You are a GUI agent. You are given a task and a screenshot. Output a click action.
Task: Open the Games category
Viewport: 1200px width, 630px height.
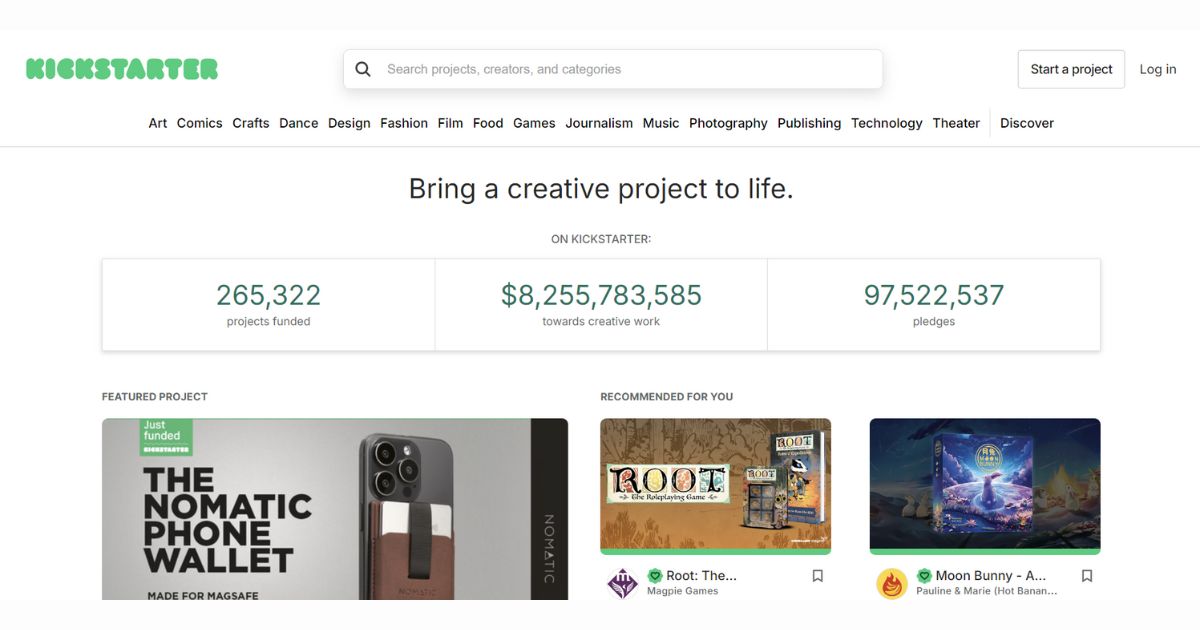point(534,122)
